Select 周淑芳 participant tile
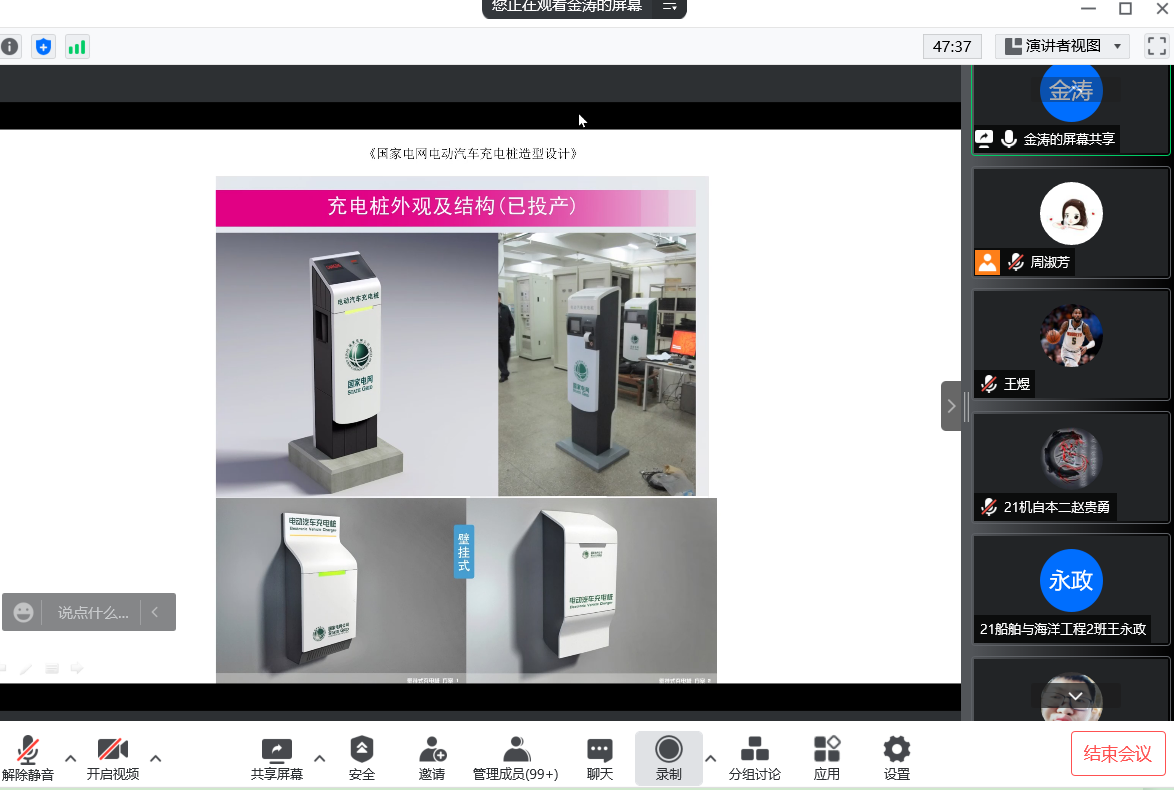Screen dimensions: 1174x790 coord(1071,222)
